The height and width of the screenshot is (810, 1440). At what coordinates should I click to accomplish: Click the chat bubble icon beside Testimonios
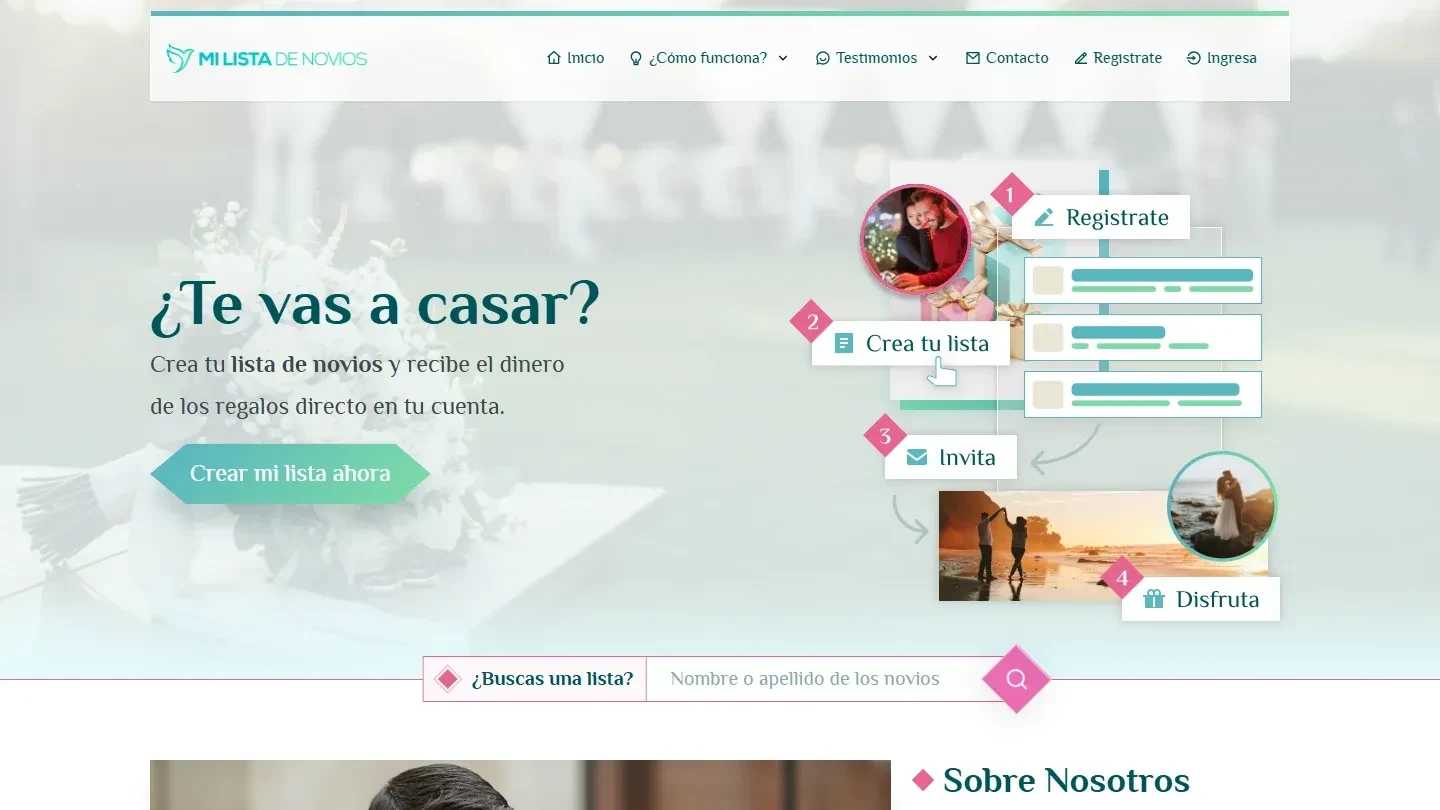click(823, 58)
